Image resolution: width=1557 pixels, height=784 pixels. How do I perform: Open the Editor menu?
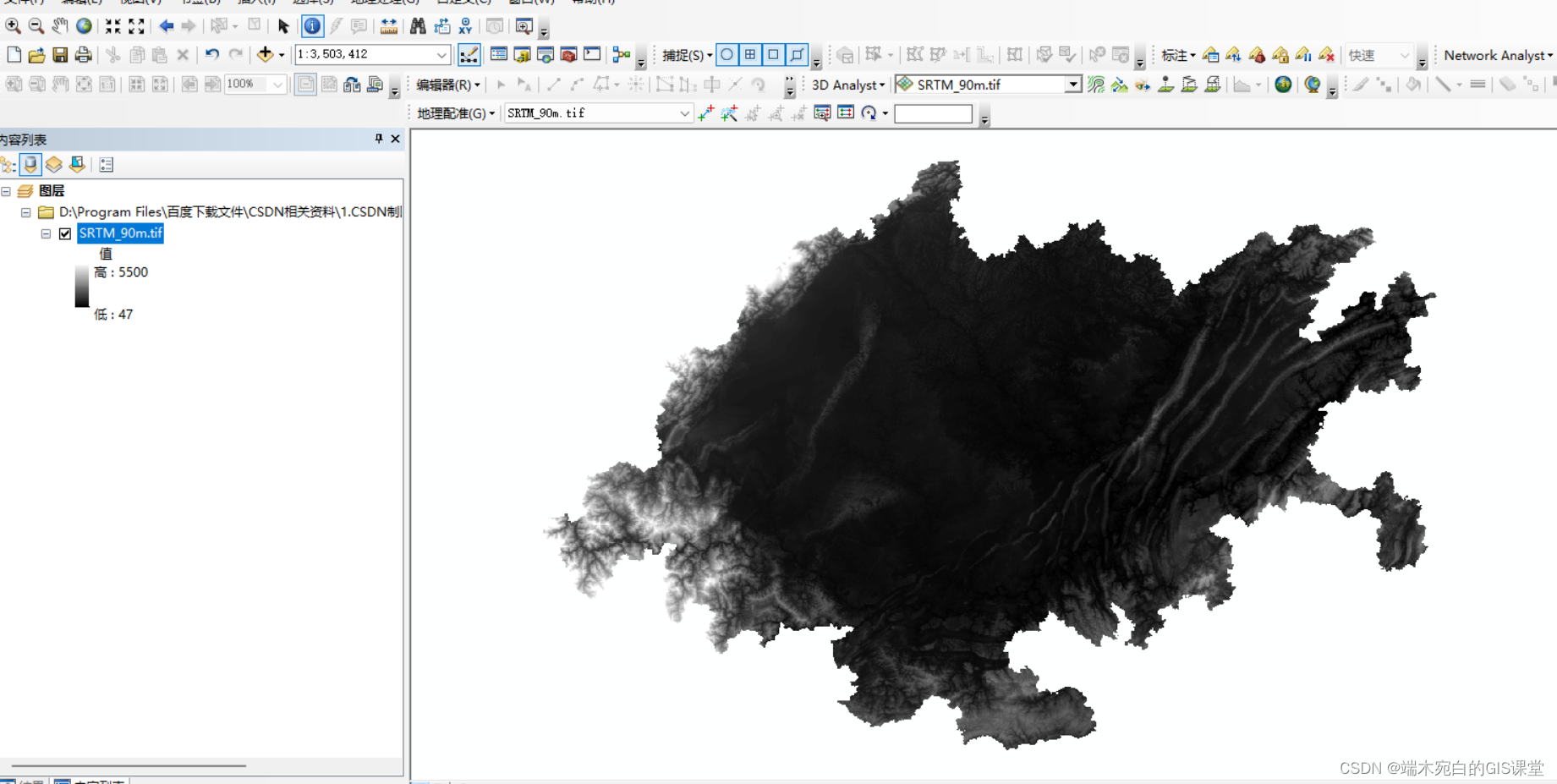448,85
